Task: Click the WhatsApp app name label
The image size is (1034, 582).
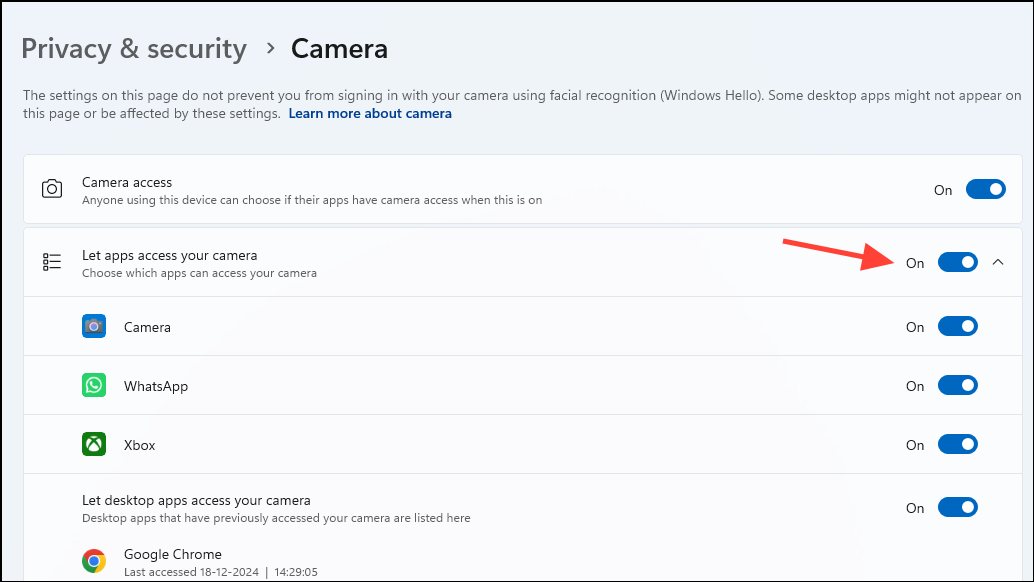Action: [x=156, y=386]
